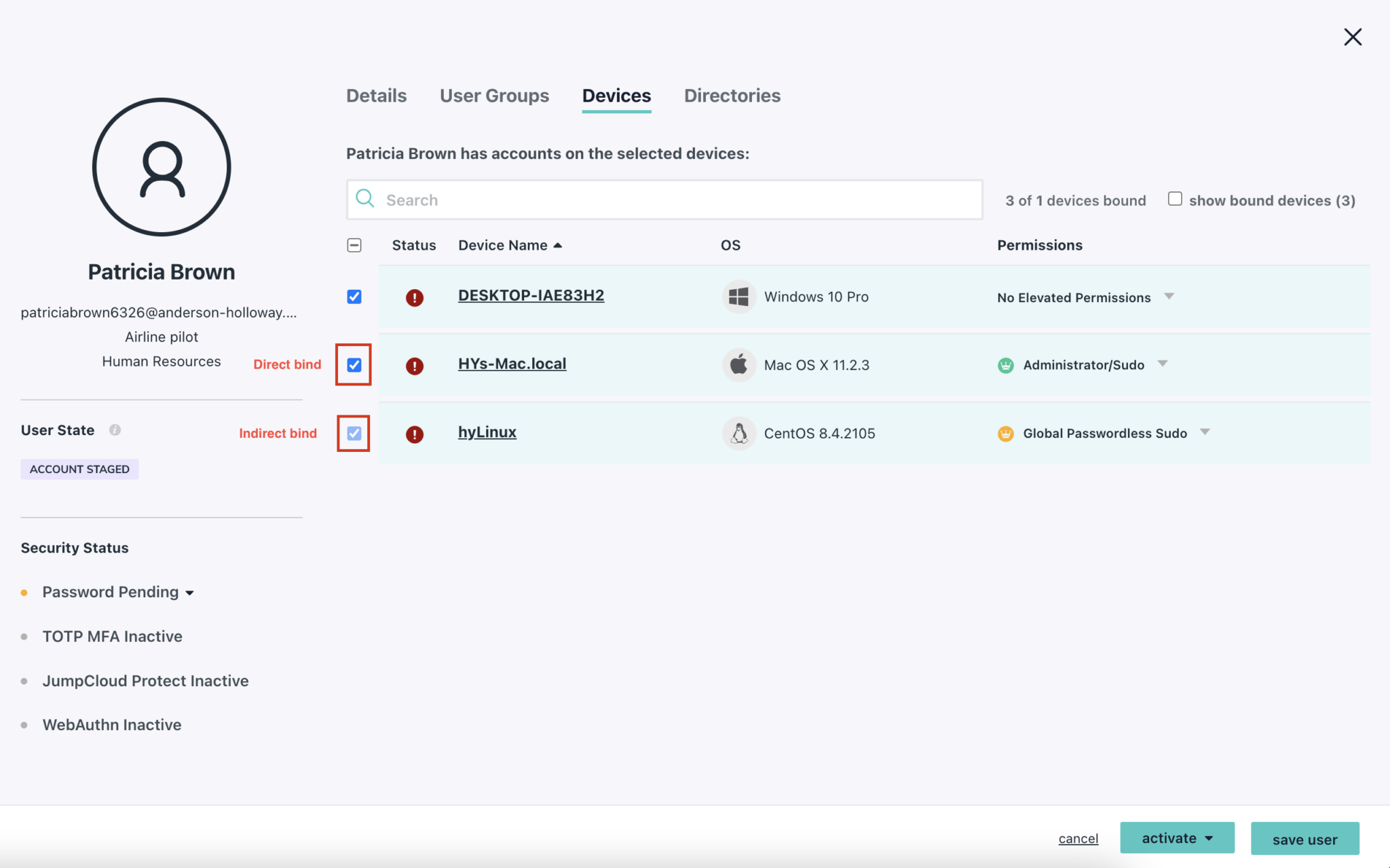Click the info icon next to User State
This screenshot has width=1390, height=868.
(115, 430)
